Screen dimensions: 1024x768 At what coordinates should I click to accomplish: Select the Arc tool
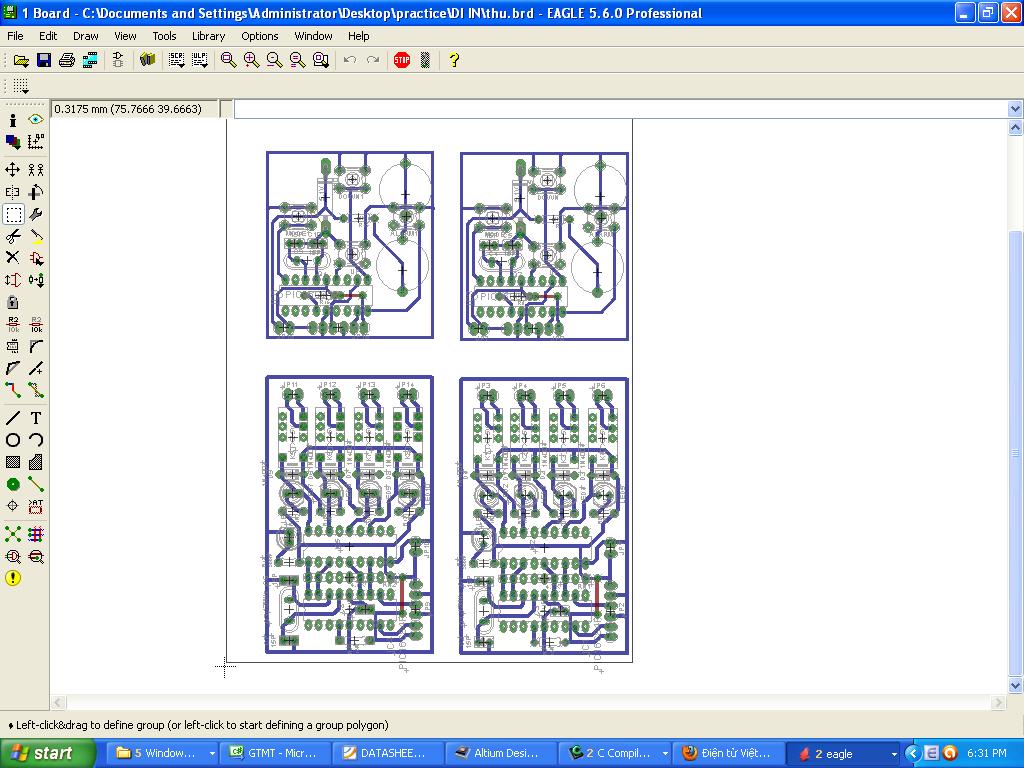click(x=36, y=440)
